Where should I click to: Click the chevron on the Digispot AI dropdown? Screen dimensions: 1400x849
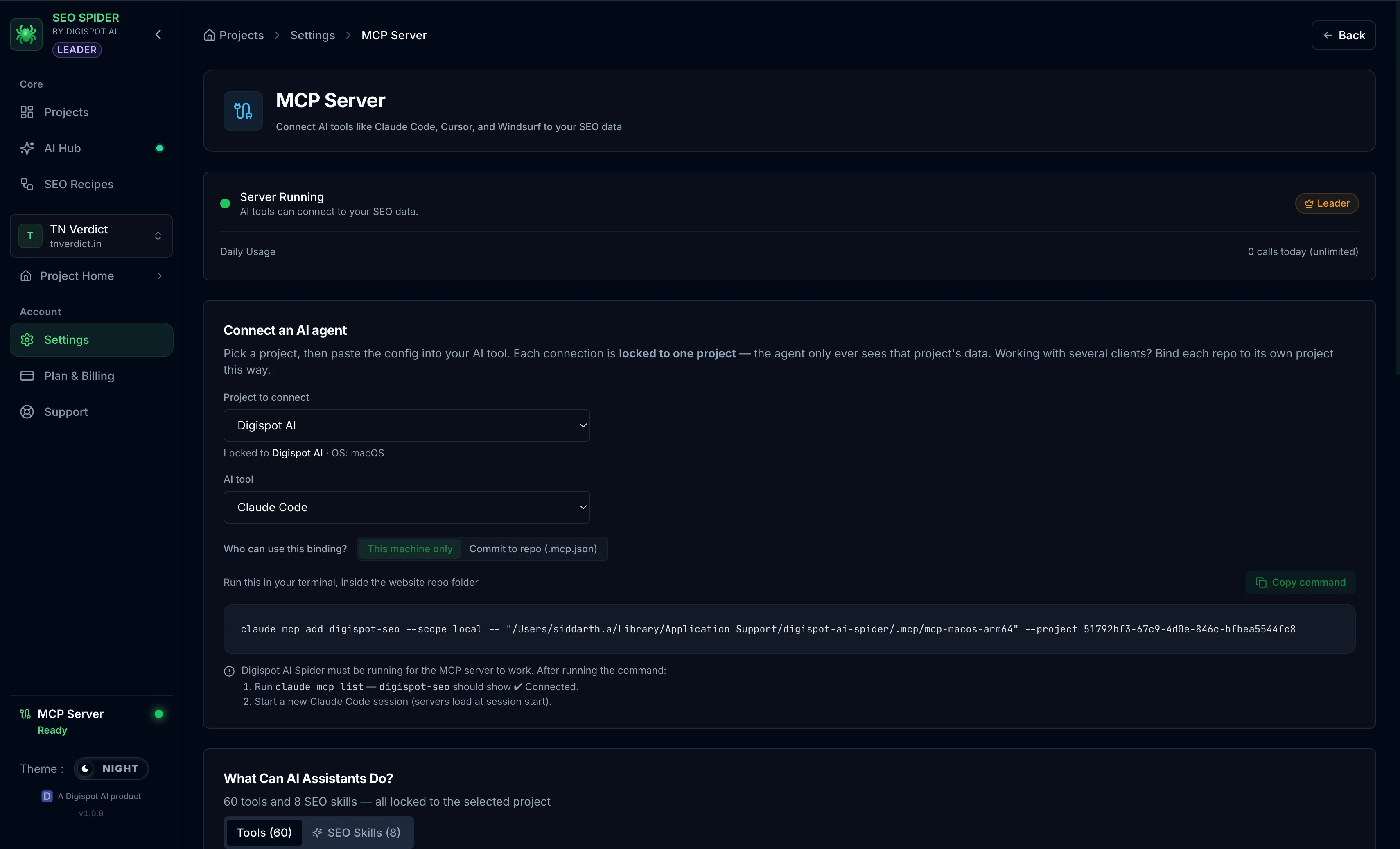click(583, 426)
